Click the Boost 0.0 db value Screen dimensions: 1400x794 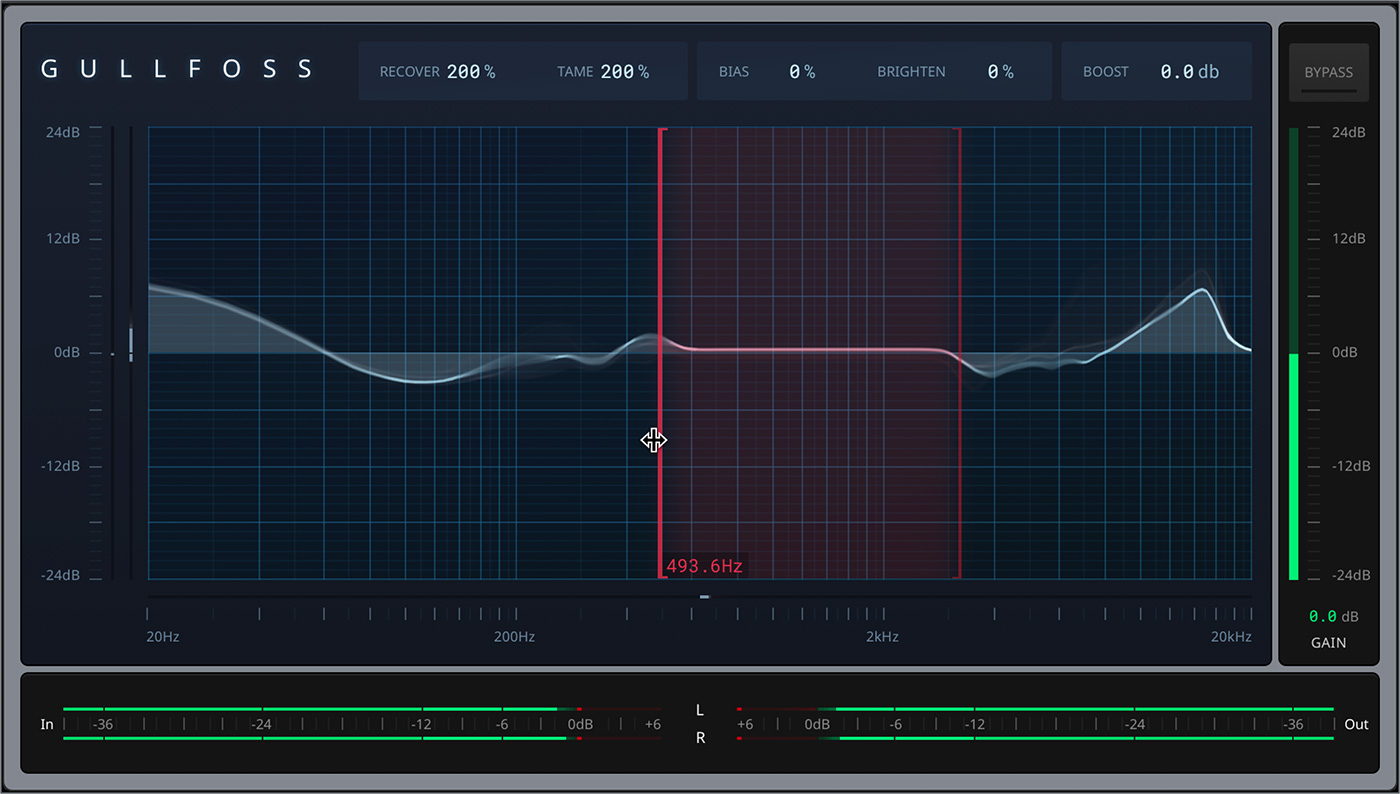click(1190, 72)
